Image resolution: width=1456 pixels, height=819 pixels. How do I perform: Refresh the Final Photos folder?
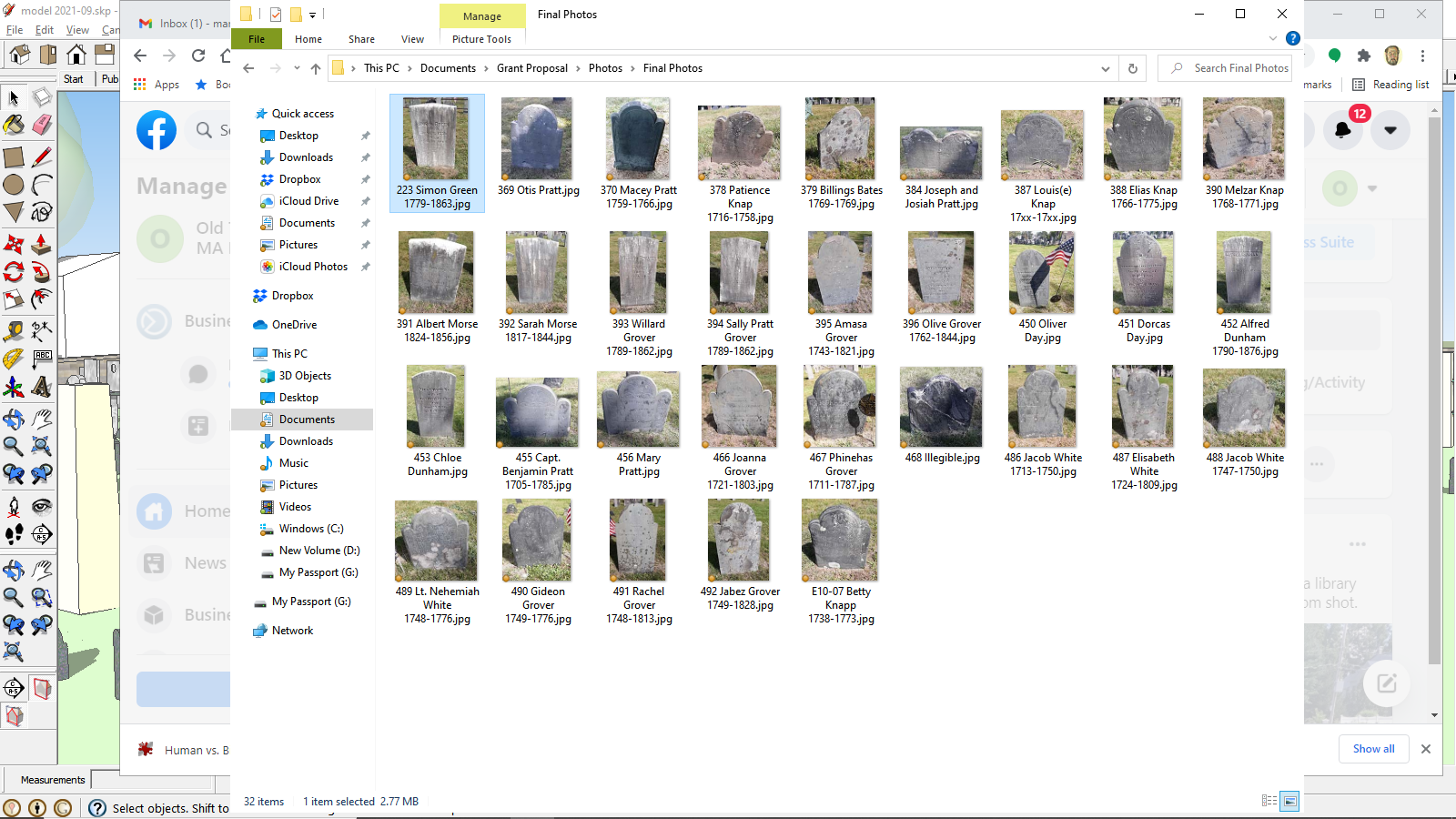tap(1133, 68)
